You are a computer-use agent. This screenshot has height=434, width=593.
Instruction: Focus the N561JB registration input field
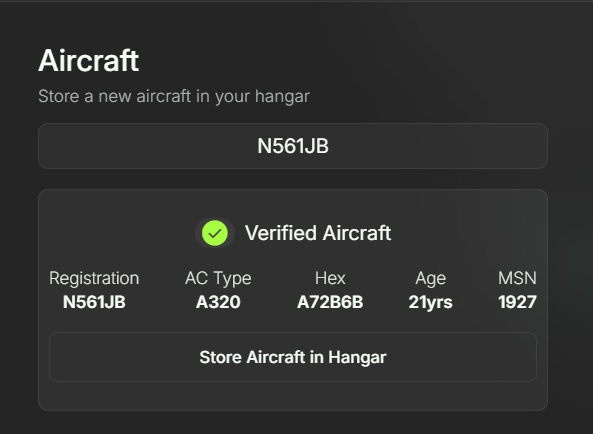coord(293,146)
